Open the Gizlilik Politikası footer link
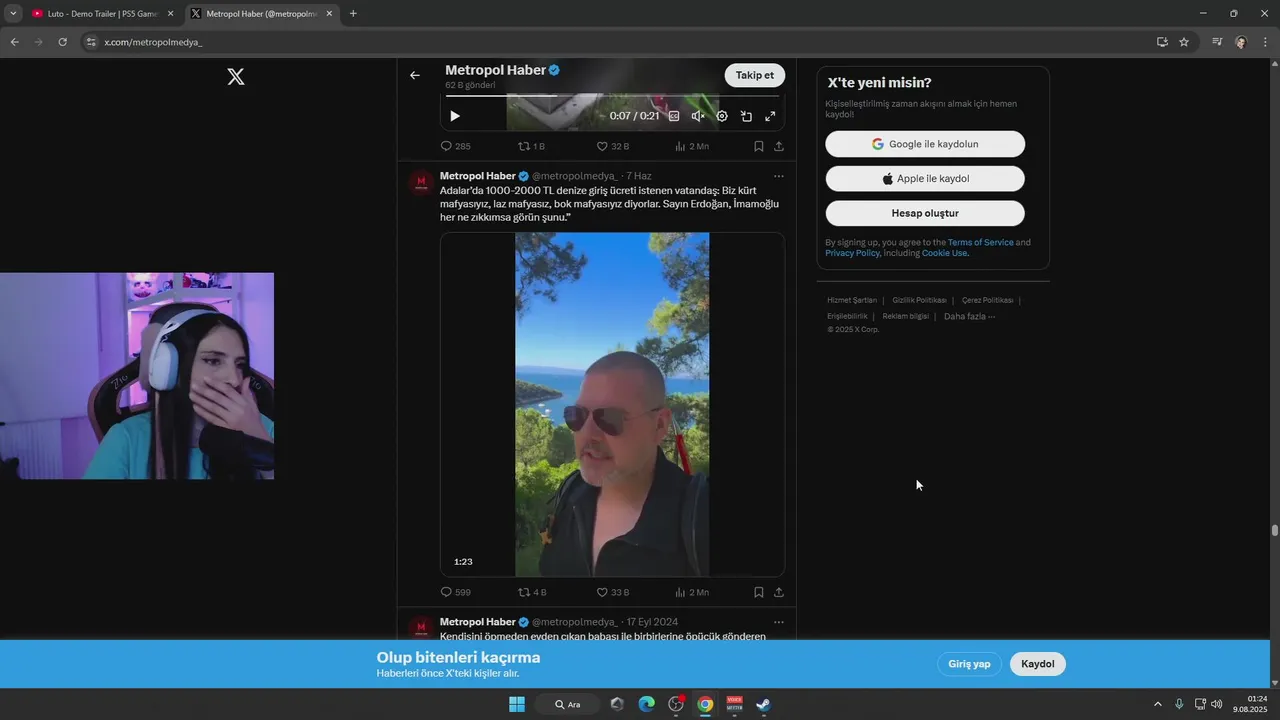1280x720 pixels. (919, 300)
